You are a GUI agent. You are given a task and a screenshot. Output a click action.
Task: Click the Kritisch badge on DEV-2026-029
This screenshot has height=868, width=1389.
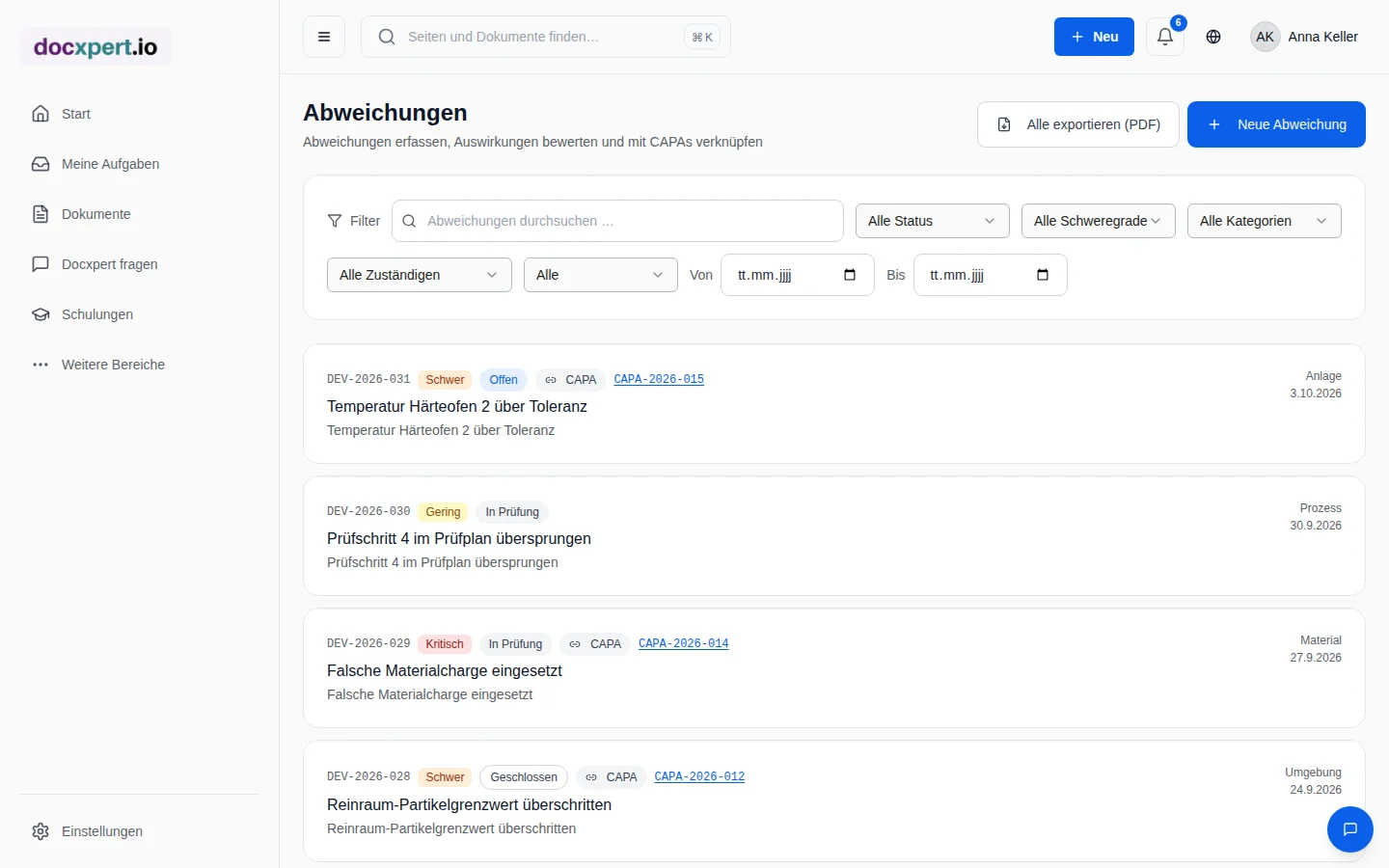click(x=445, y=644)
